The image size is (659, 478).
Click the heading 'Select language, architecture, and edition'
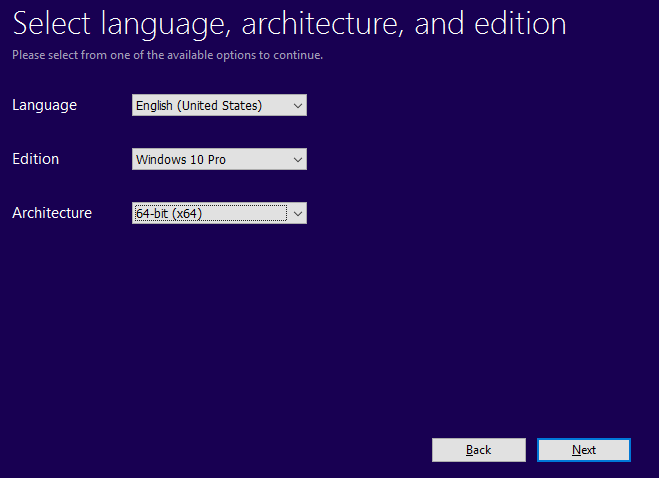pos(290,24)
